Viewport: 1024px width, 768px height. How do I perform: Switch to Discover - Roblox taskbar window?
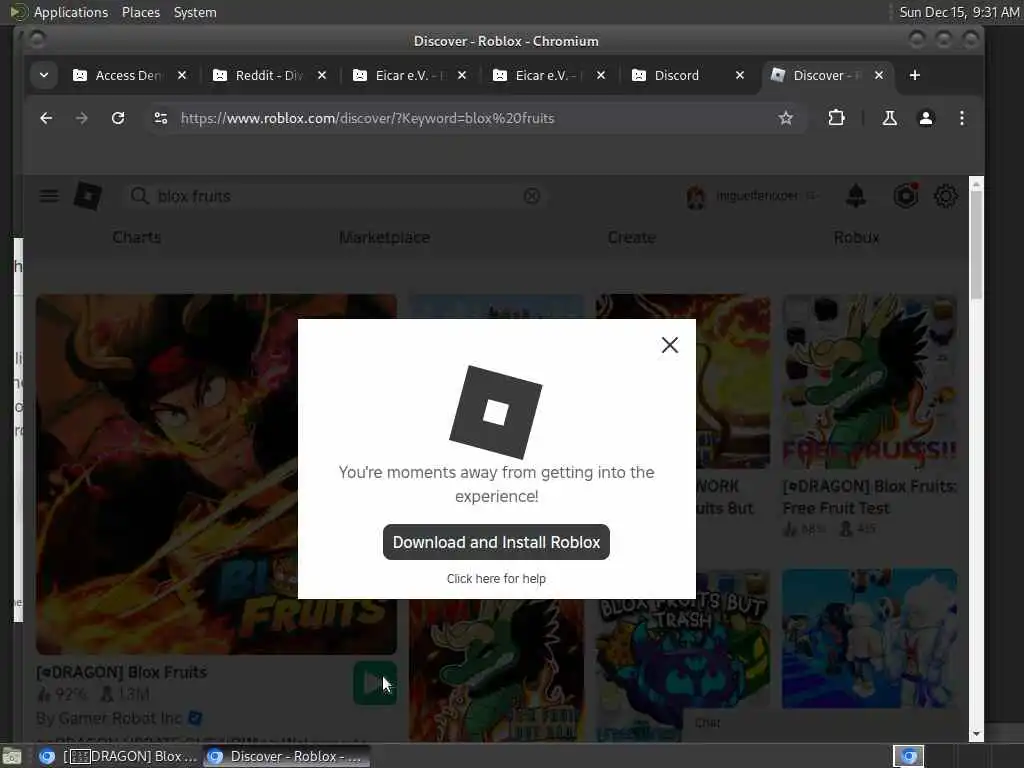[286, 756]
